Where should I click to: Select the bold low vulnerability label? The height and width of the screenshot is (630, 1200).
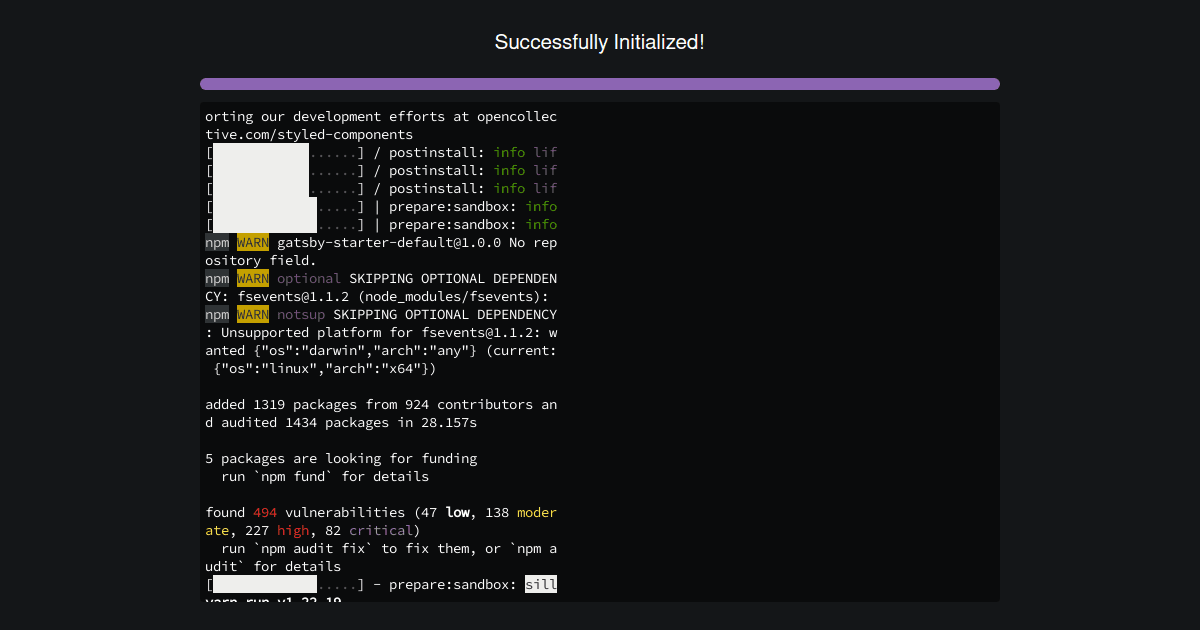click(x=457, y=512)
